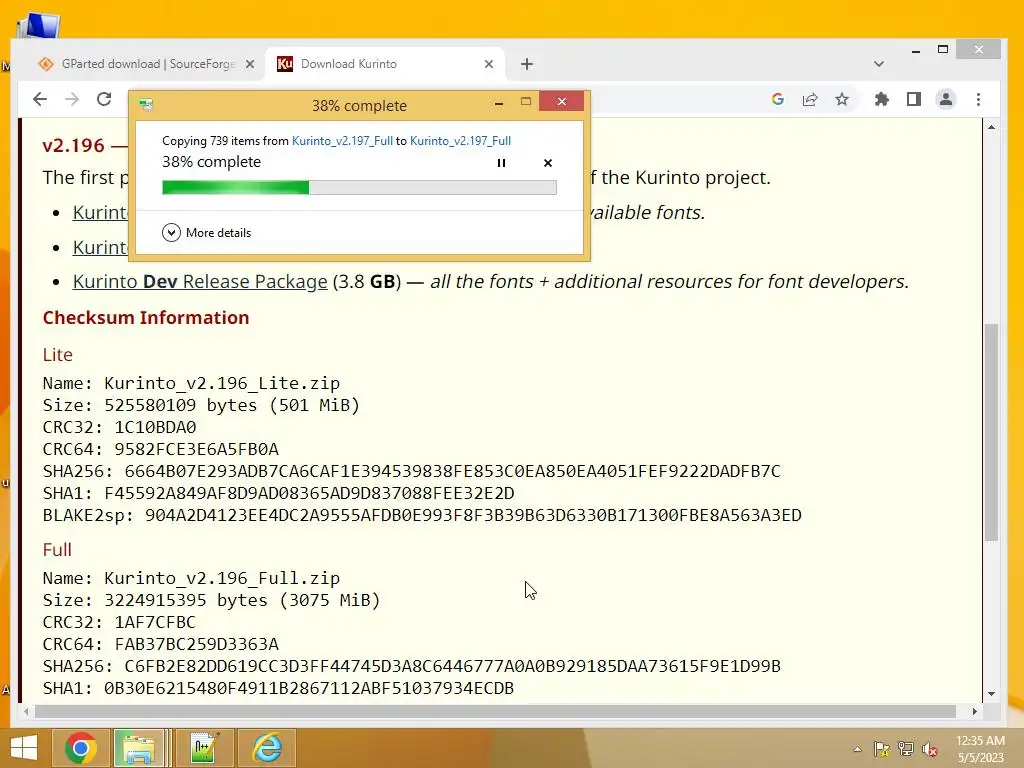
Task: Share this page icon
Action: click(x=810, y=99)
